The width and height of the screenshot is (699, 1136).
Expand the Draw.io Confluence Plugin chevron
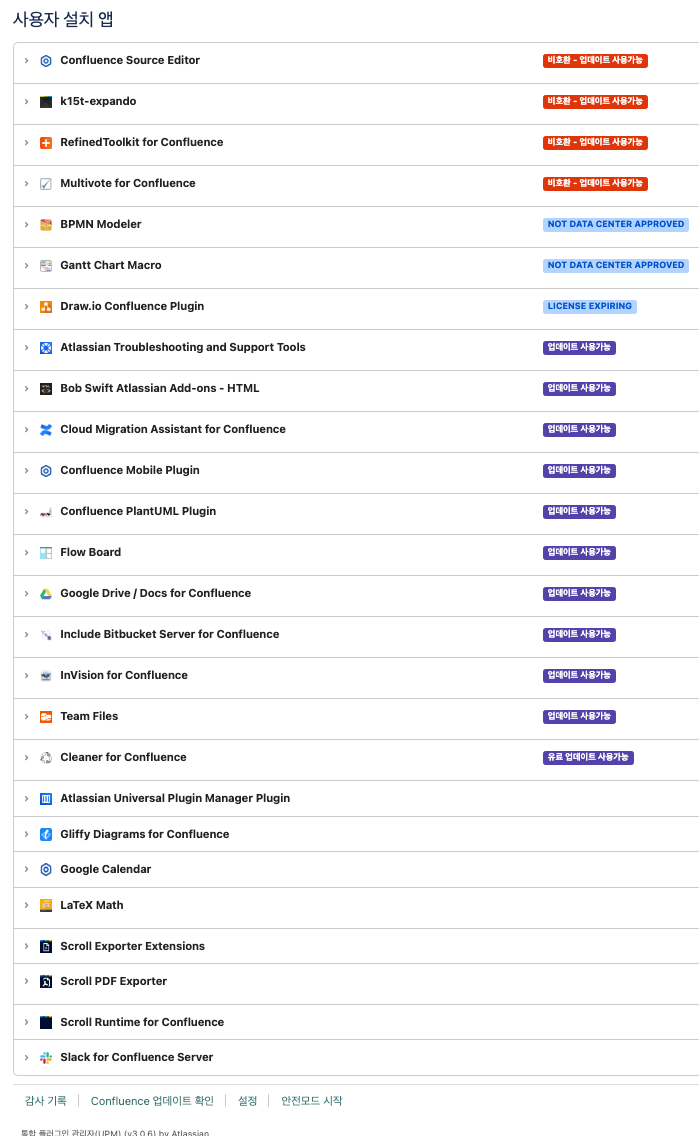coord(26,307)
